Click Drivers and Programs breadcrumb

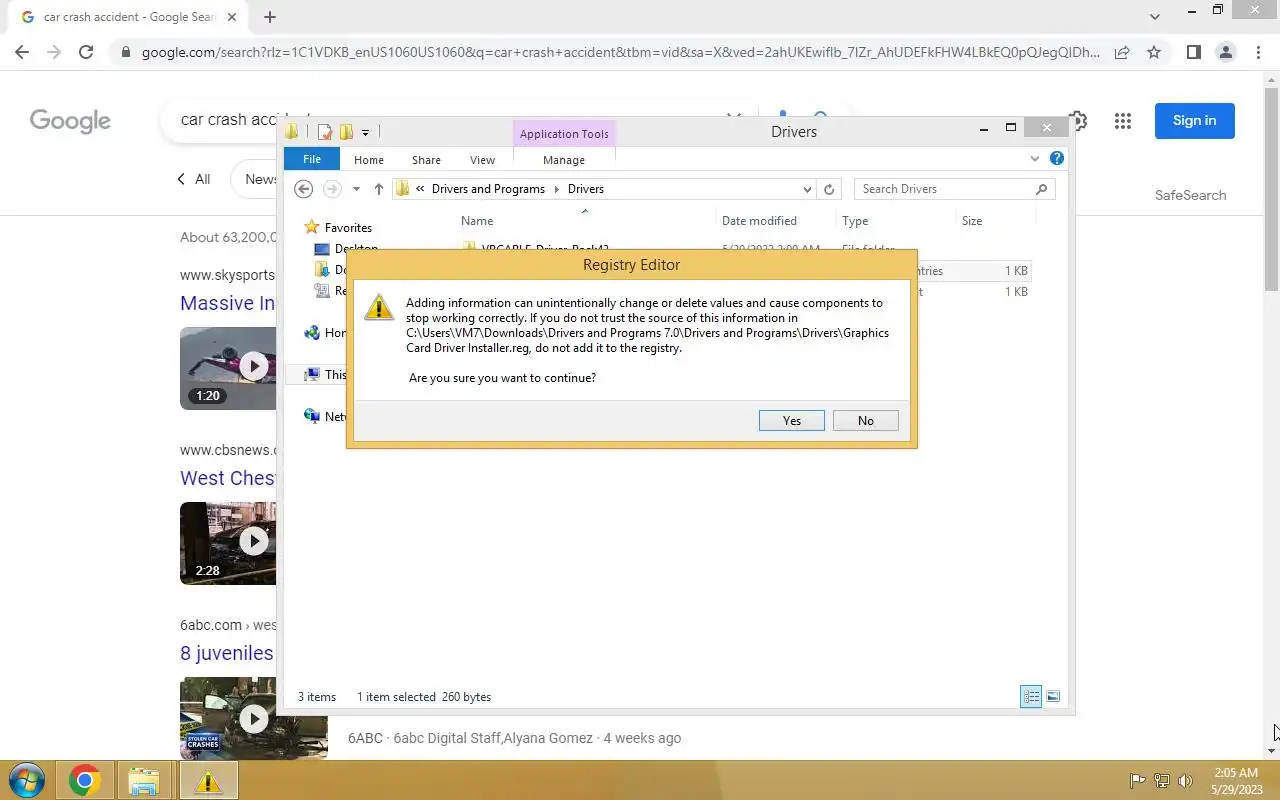pyautogui.click(x=488, y=189)
